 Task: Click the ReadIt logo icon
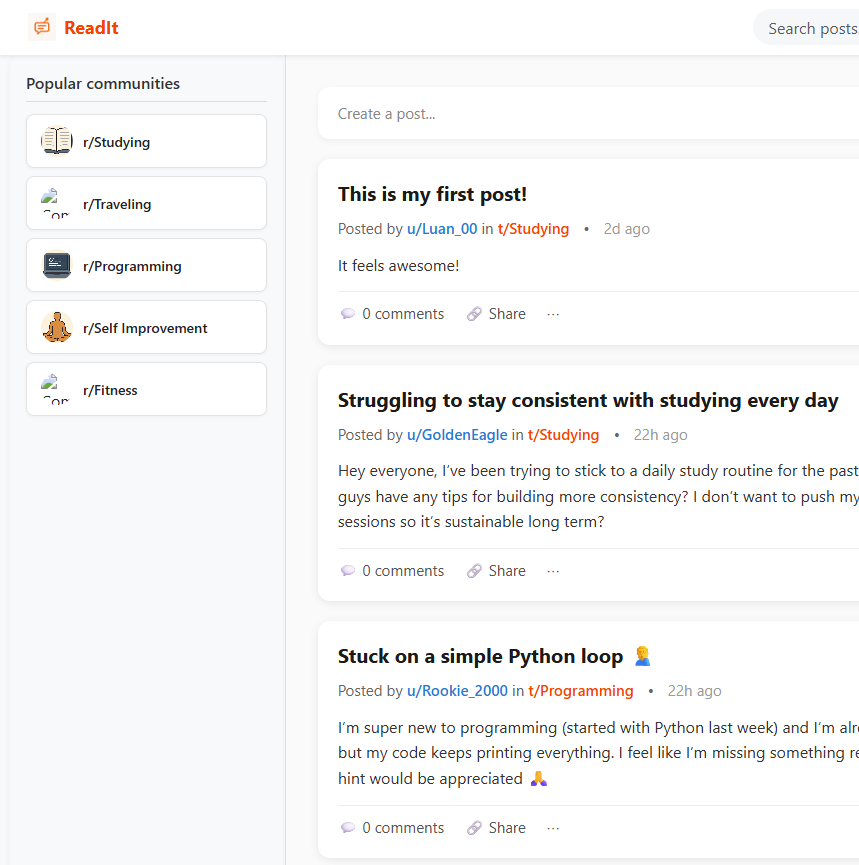(x=42, y=27)
